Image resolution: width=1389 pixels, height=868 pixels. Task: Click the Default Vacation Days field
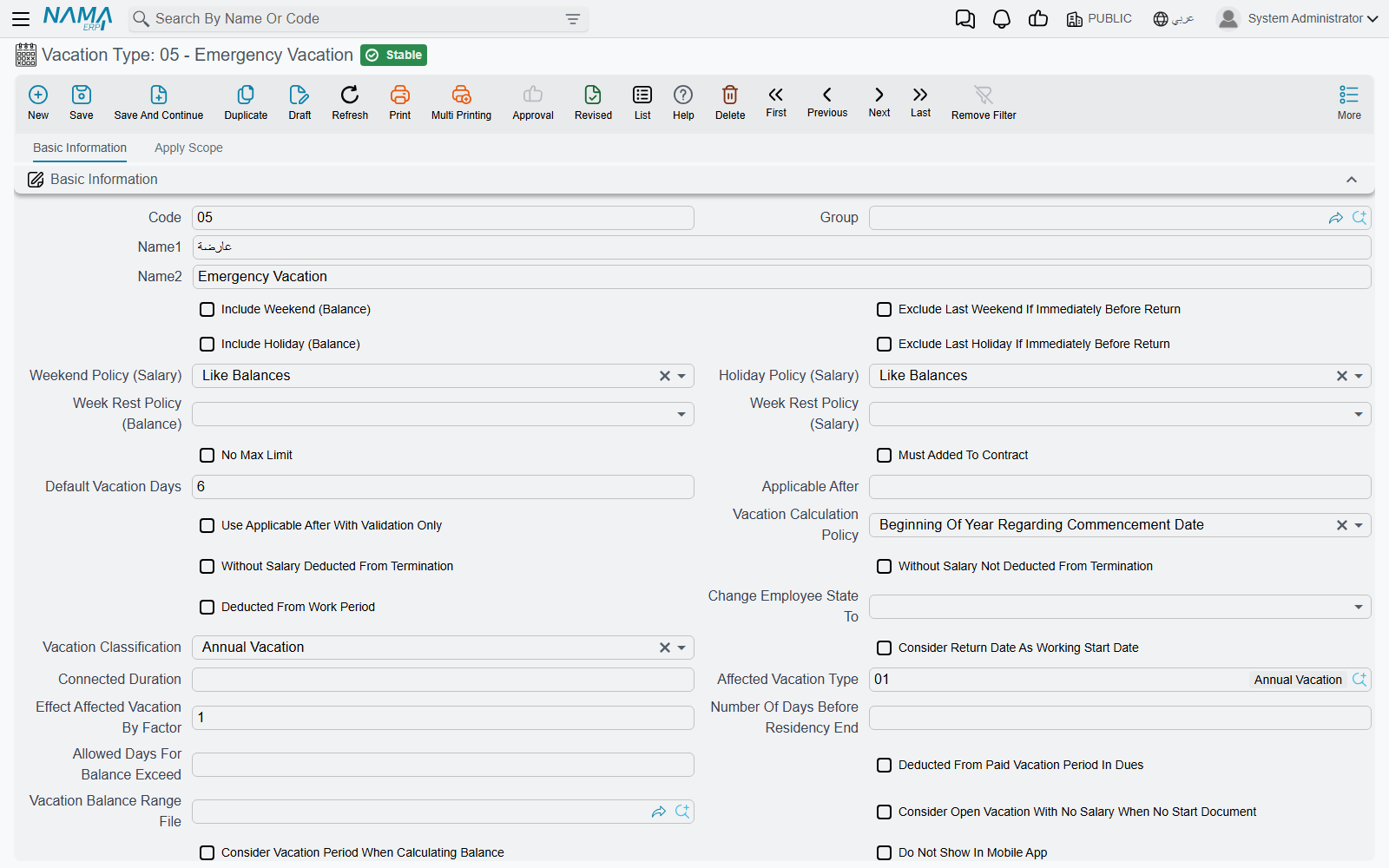pyautogui.click(x=443, y=487)
